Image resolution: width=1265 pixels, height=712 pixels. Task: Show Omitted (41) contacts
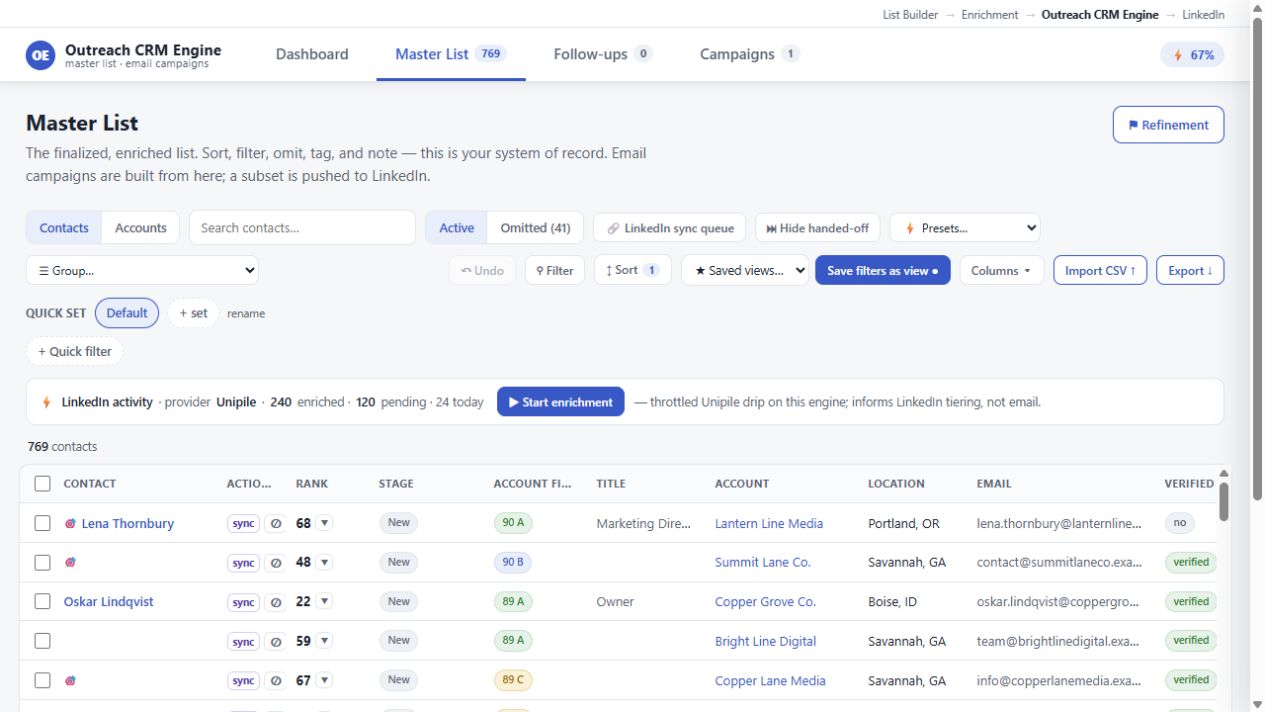pos(535,228)
